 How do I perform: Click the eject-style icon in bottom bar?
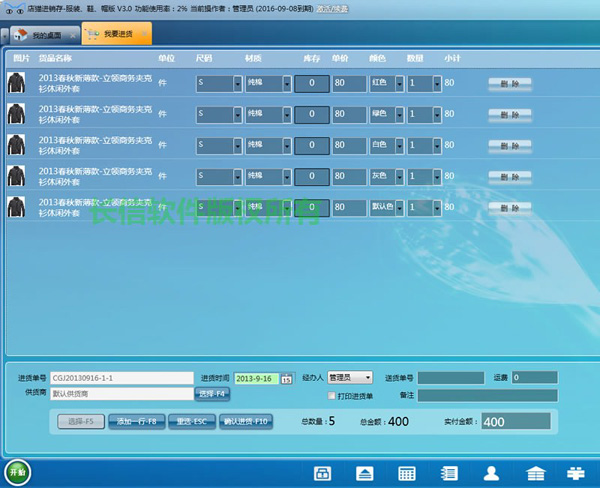366,473
